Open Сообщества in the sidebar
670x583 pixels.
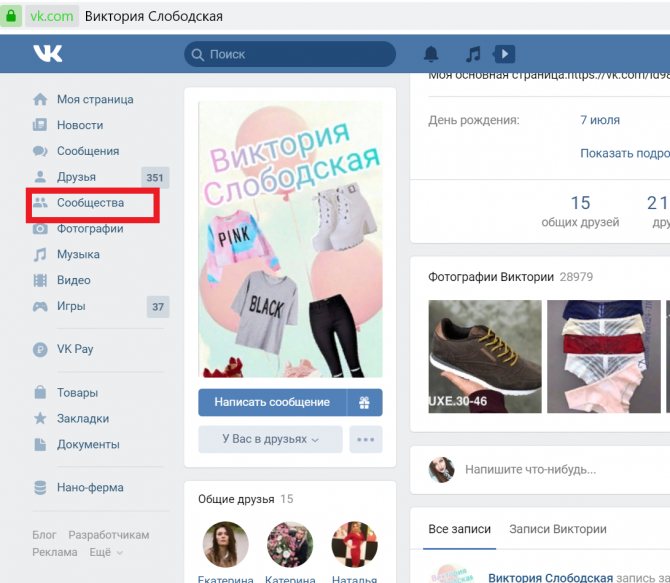(x=91, y=203)
